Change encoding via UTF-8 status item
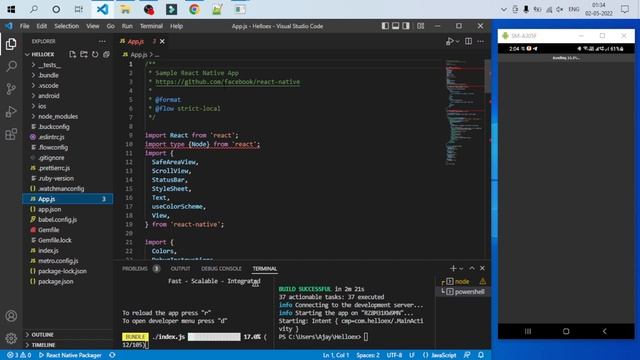640x360 pixels. [394, 355]
